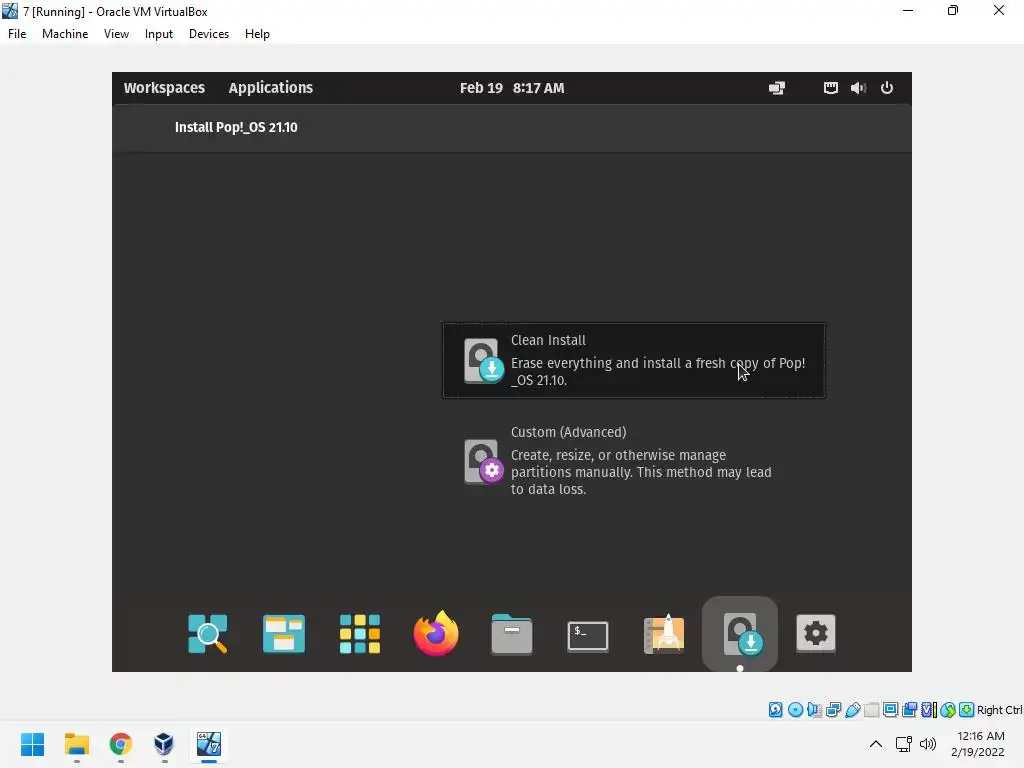Open the power menu icon in top bar
This screenshot has width=1024, height=768.
point(886,88)
